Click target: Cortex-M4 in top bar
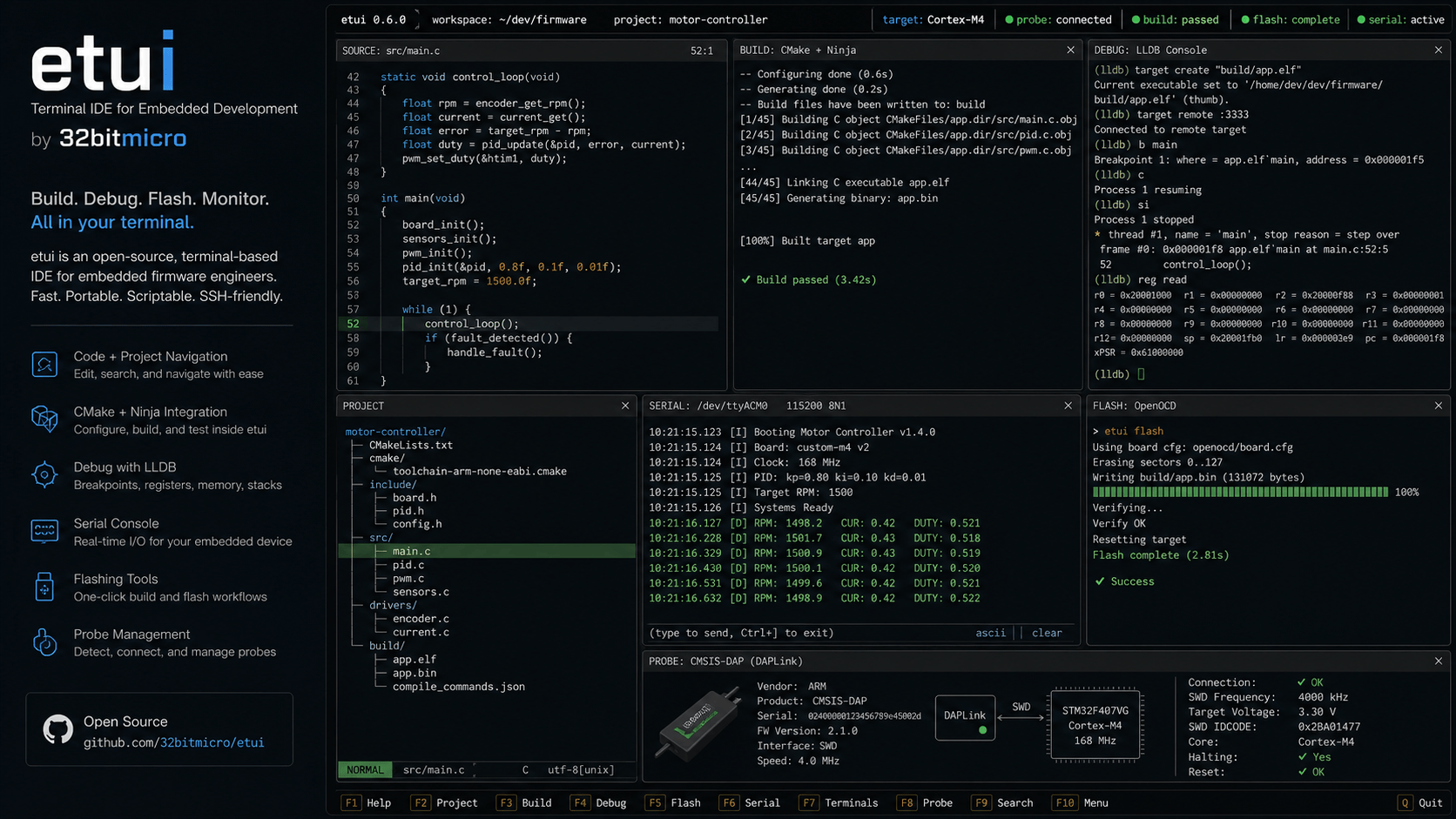Viewport: 1456px width, 819px height. point(933,19)
